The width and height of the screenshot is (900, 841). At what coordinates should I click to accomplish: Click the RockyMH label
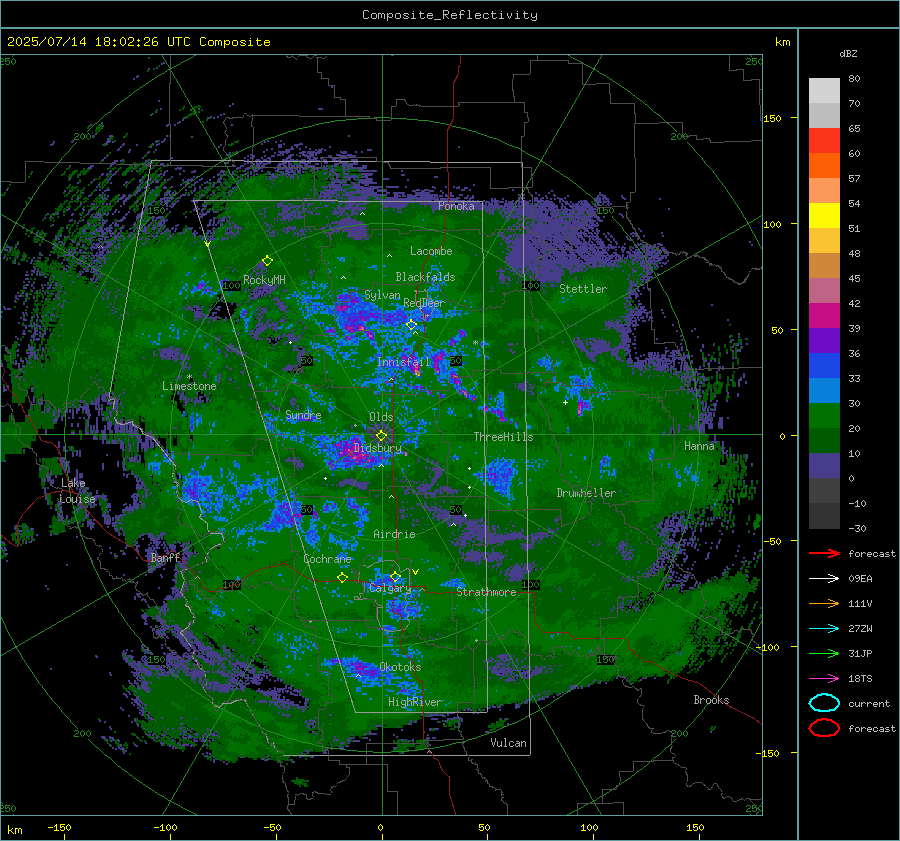tap(264, 280)
